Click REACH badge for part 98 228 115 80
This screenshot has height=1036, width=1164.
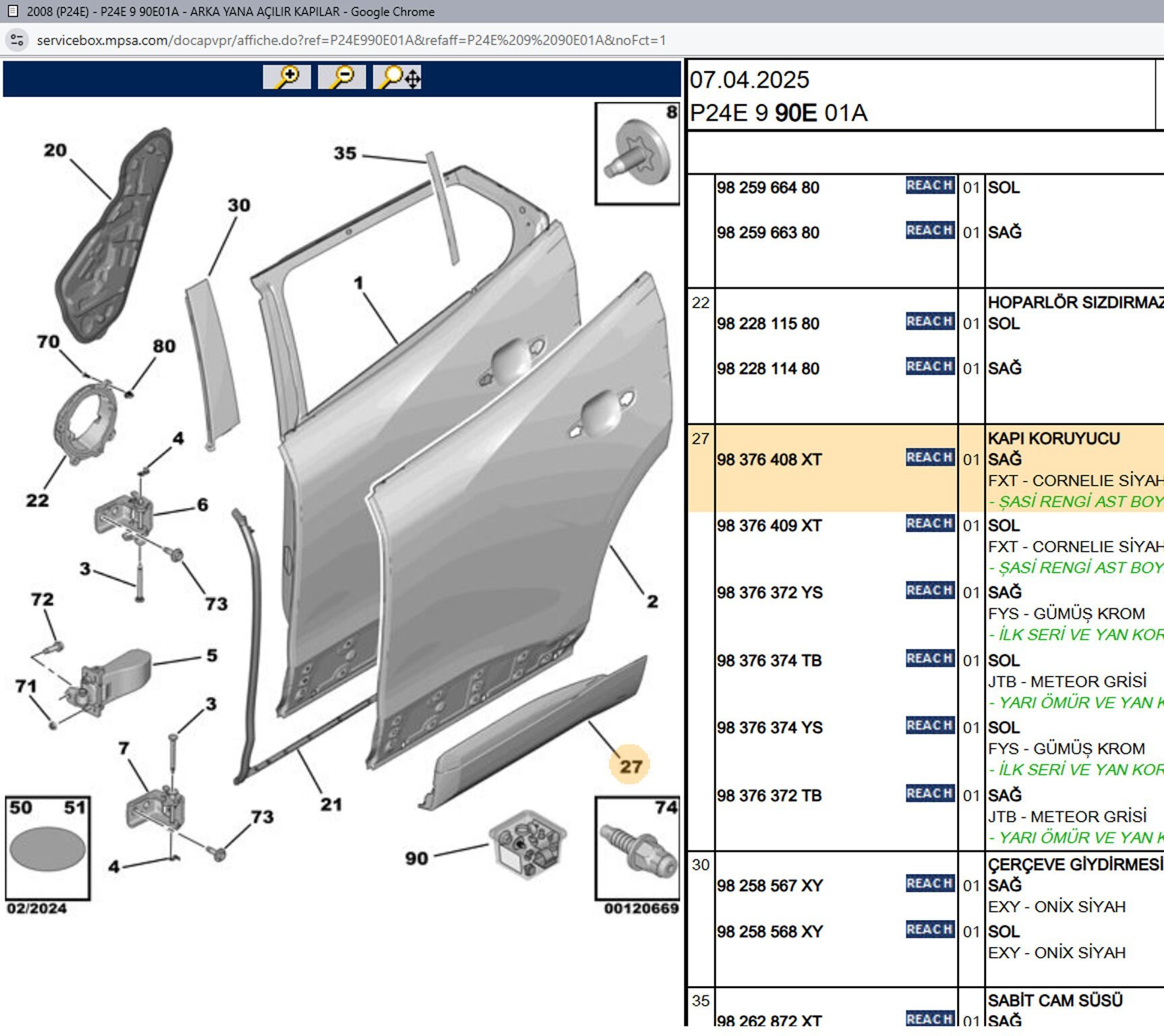pyautogui.click(x=929, y=322)
